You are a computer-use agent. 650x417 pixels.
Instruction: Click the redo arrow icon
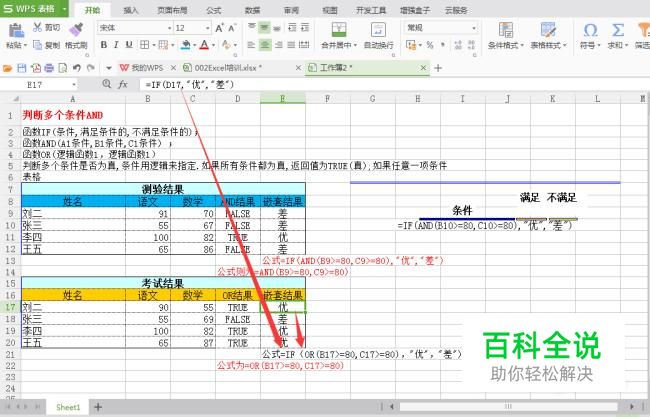tap(90, 68)
